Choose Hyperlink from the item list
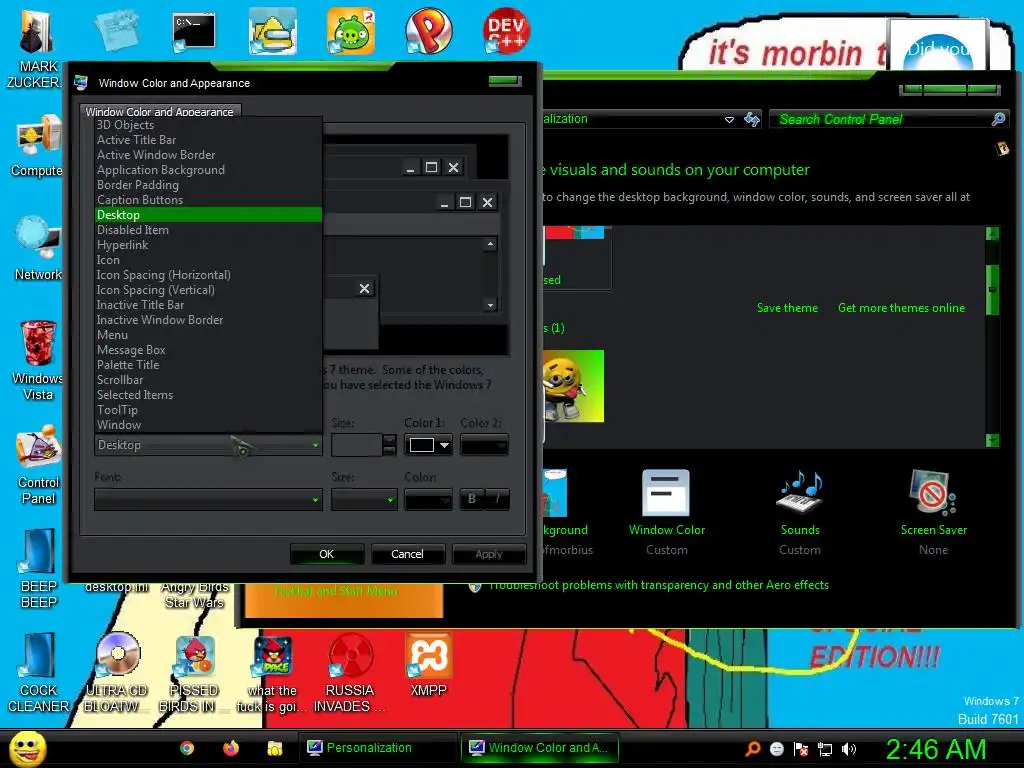Screen dimensions: 1024x768 [208, 245]
